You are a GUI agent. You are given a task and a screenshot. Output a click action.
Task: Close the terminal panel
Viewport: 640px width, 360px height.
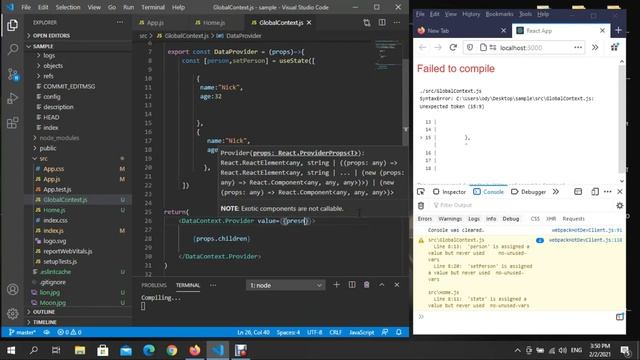[397, 285]
